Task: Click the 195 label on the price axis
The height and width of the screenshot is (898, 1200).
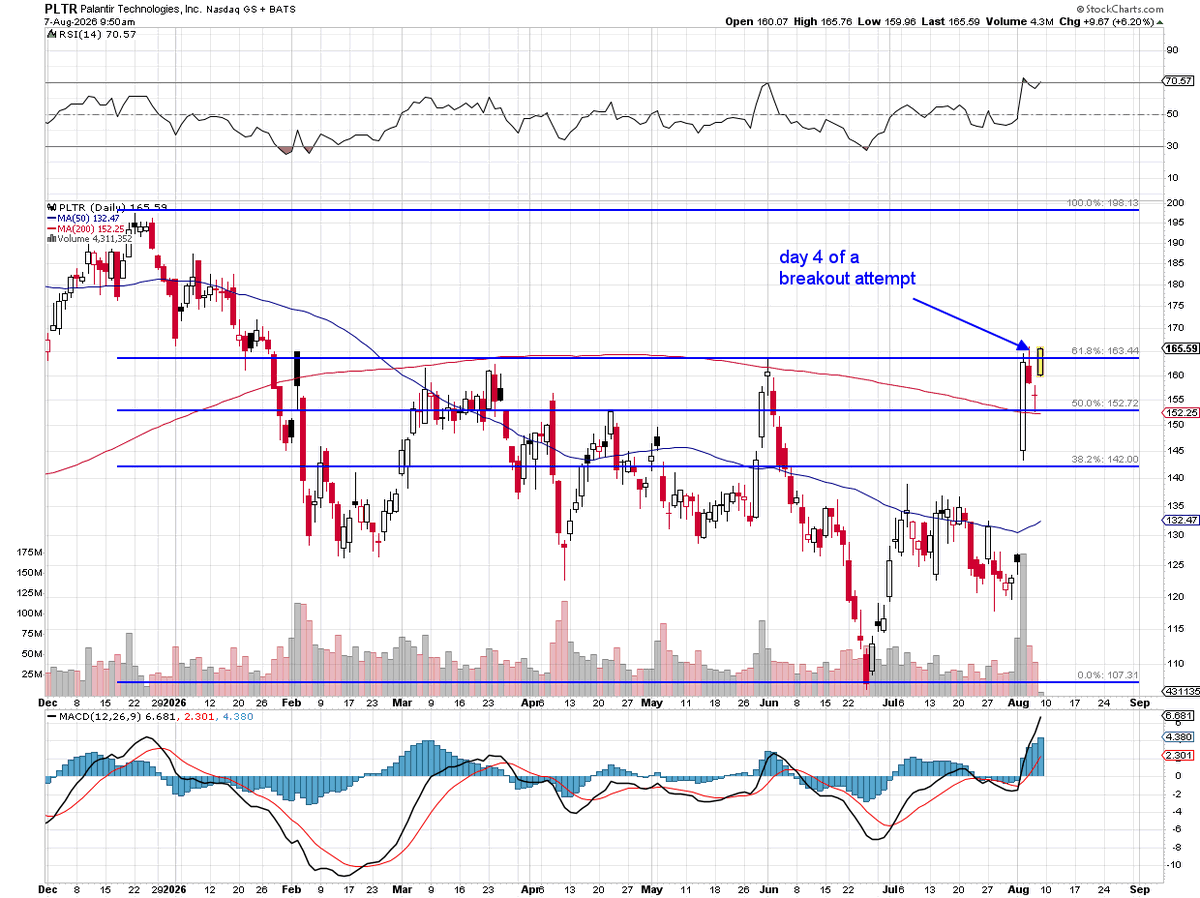Action: tap(1174, 223)
